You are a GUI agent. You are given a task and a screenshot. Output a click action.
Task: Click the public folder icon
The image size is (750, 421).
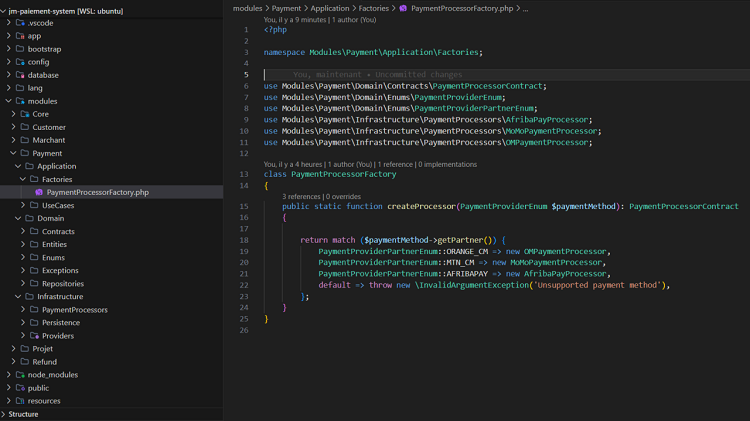pos(20,388)
